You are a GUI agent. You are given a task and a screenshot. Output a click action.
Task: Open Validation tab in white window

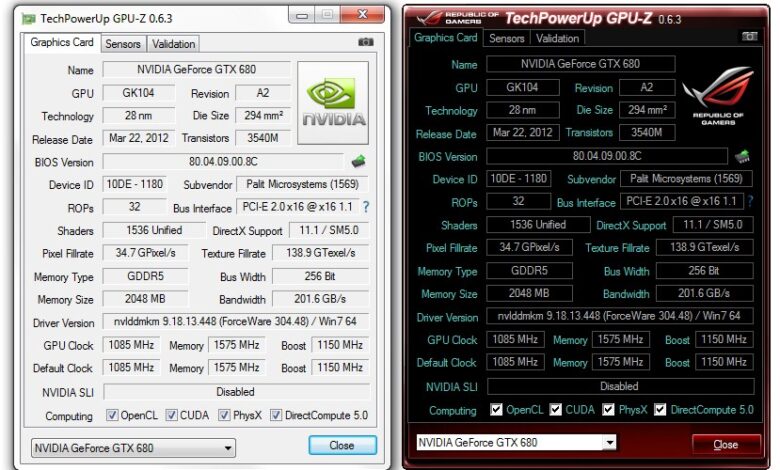click(x=173, y=44)
